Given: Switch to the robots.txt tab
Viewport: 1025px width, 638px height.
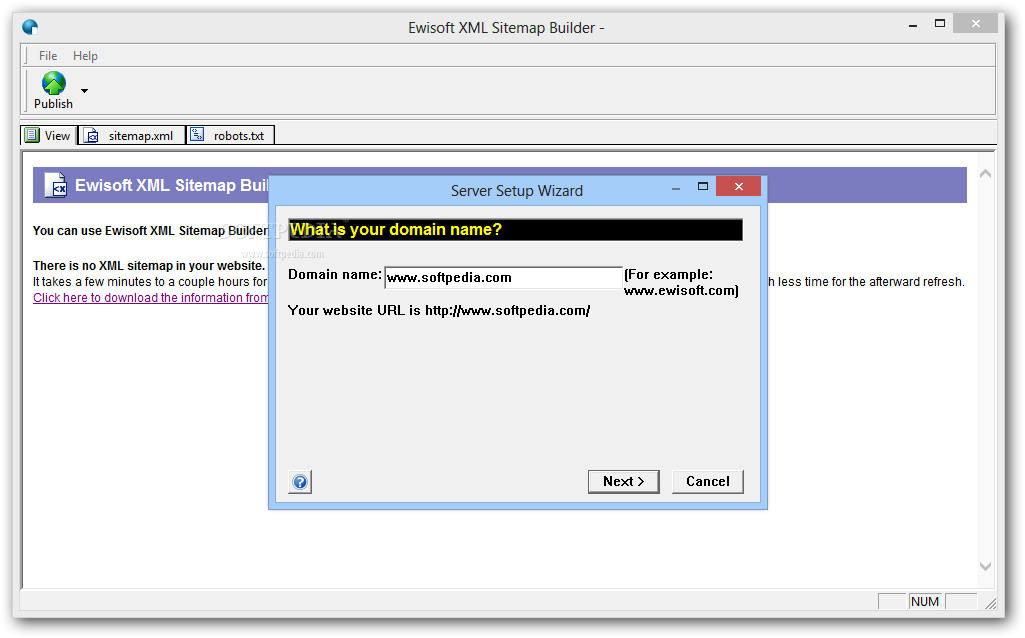Looking at the screenshot, I should click(x=230, y=135).
